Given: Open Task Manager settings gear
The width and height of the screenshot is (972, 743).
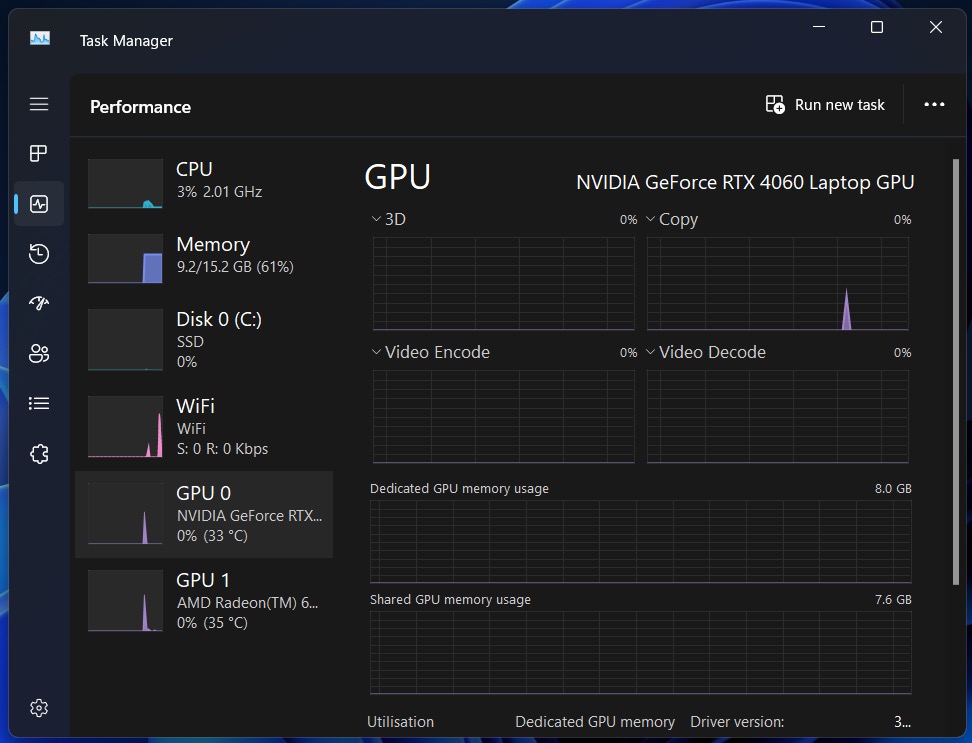Looking at the screenshot, I should [x=39, y=708].
